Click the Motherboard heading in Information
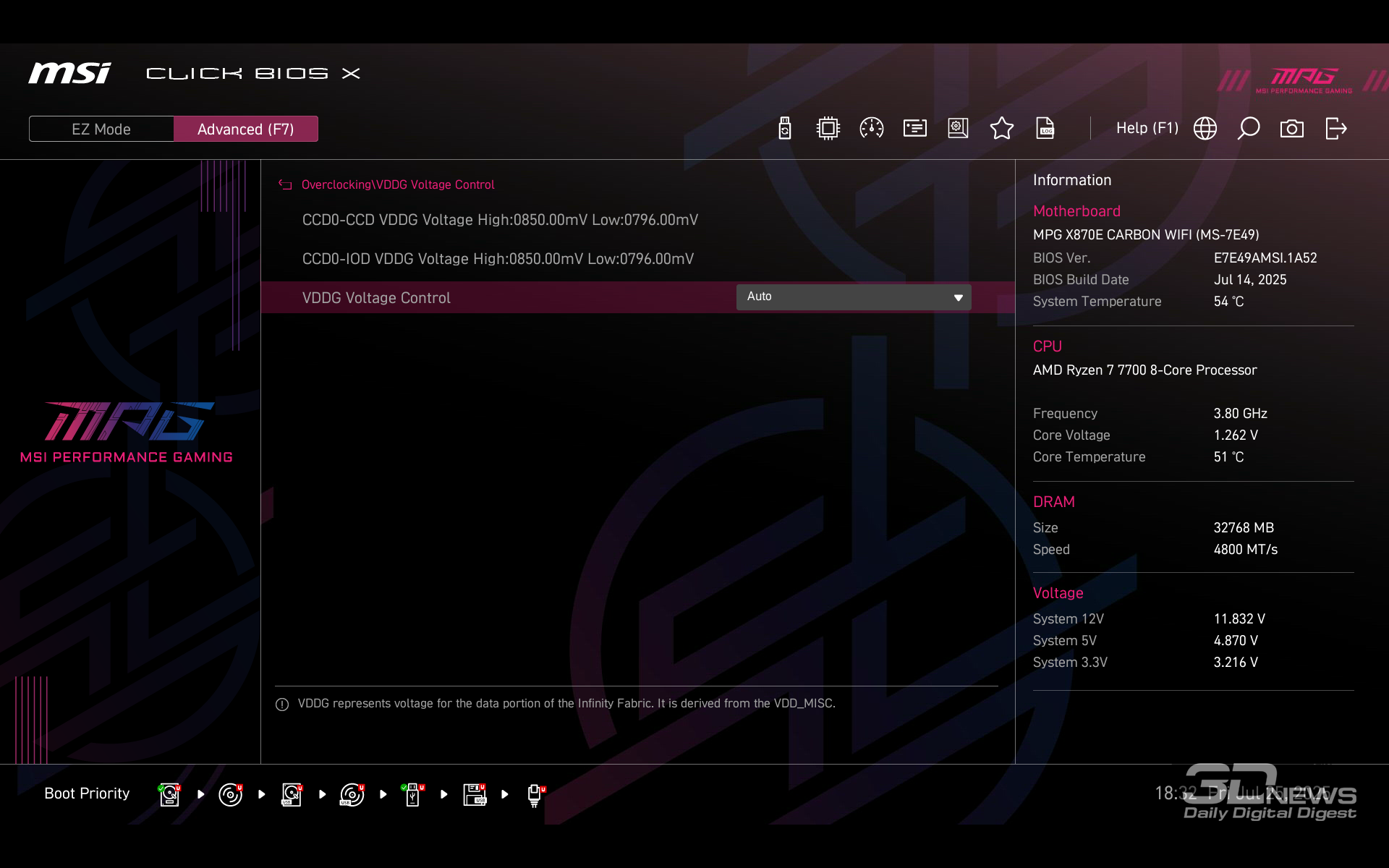The width and height of the screenshot is (1389, 868). (x=1076, y=211)
